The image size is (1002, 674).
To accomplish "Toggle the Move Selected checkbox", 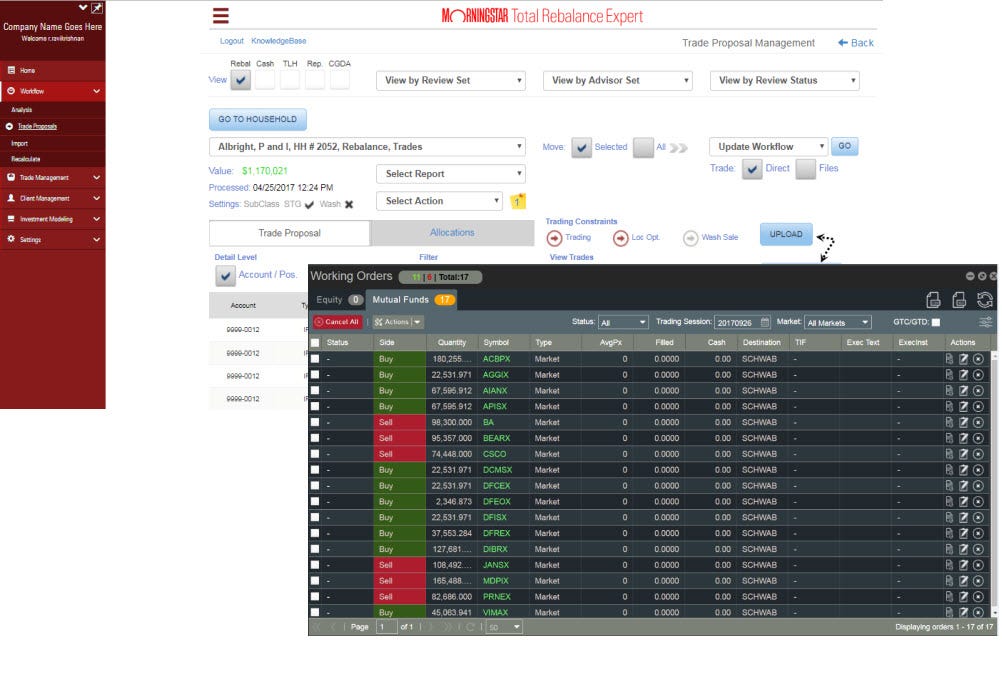I will (582, 148).
